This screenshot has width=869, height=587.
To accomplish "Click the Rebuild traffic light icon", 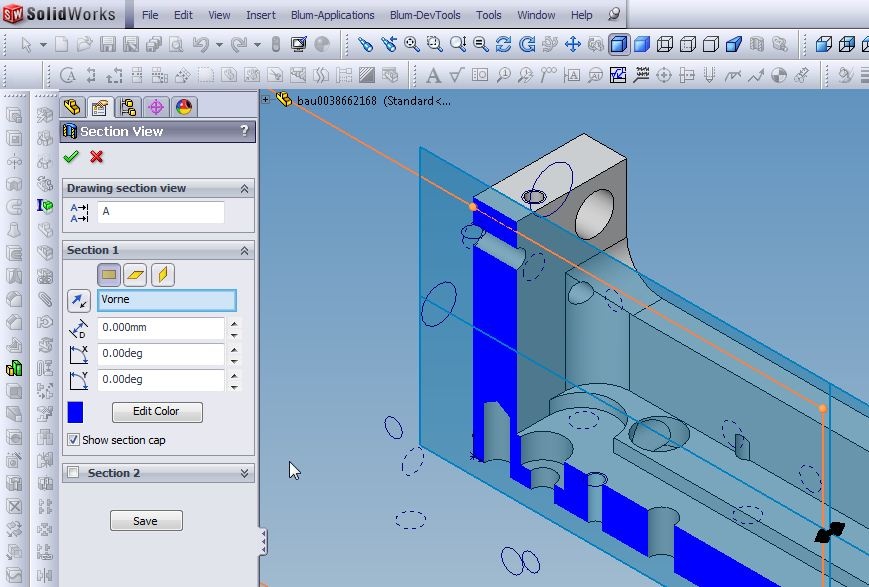I will (275, 44).
